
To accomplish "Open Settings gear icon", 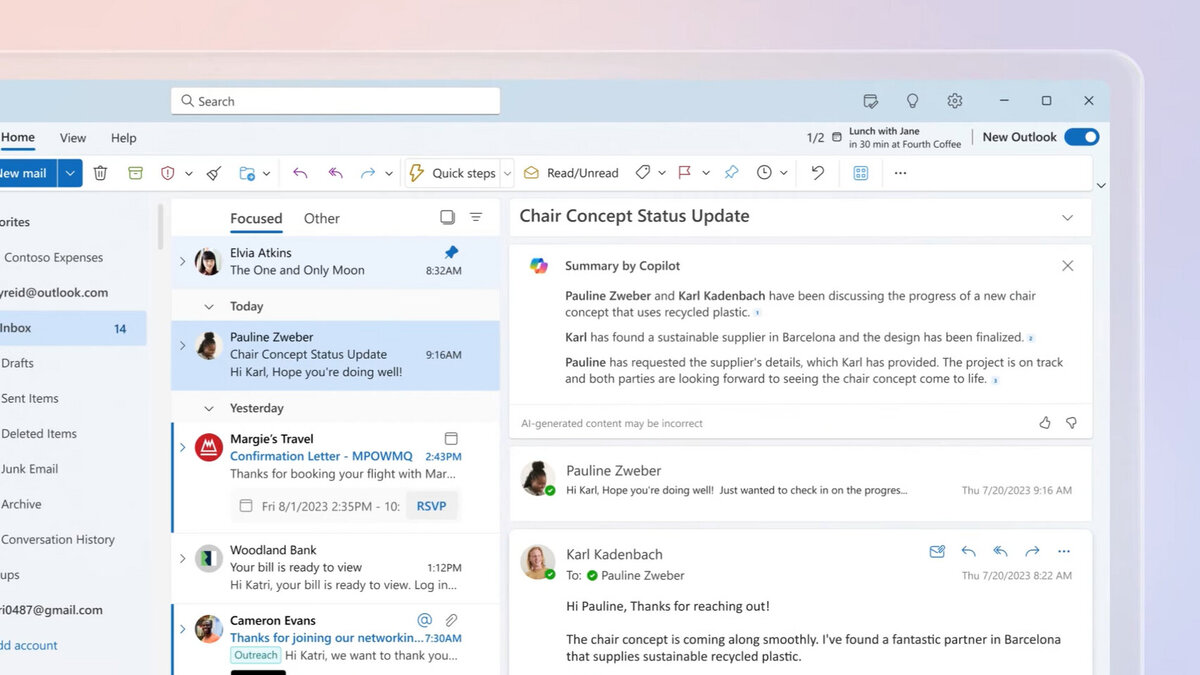I will pyautogui.click(x=954, y=101).
